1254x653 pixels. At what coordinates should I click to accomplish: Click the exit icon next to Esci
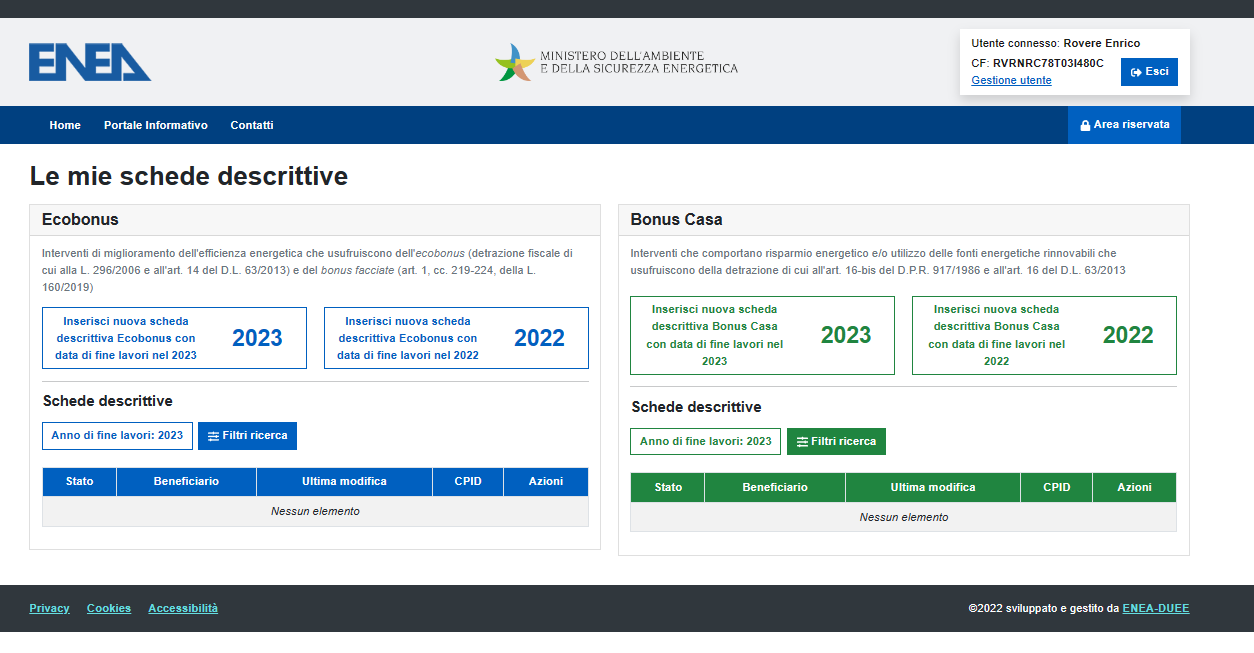(x=1135, y=71)
